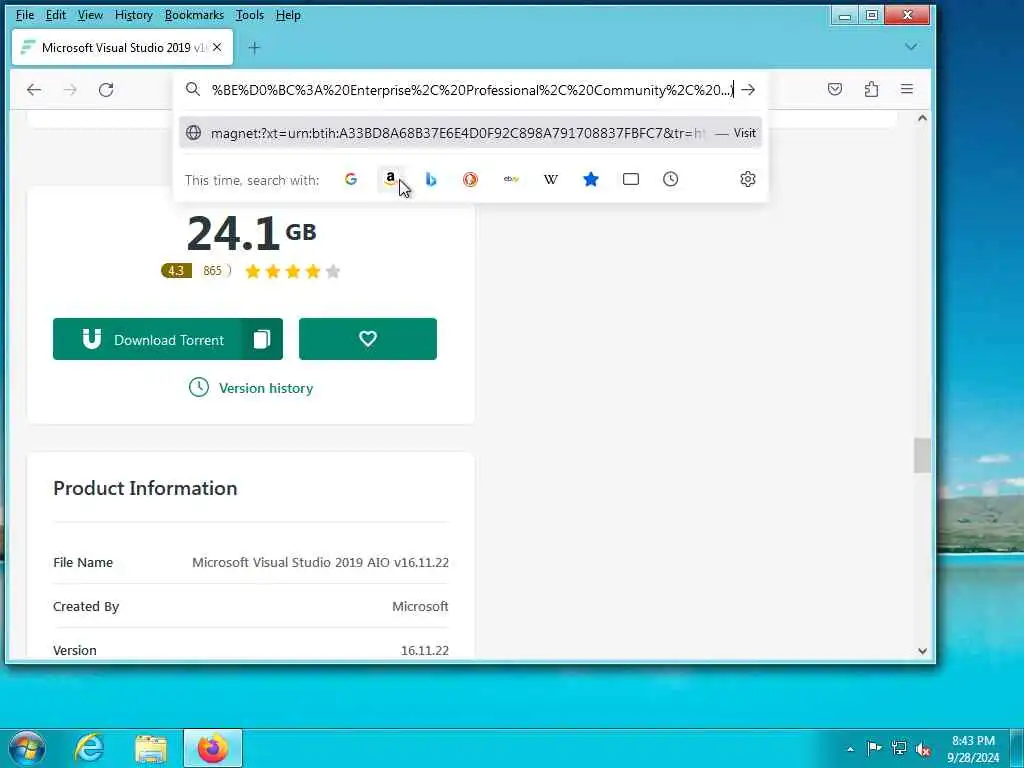
Task: Close the Microsoft Visual Studio 2019 tab
Action: coord(217,47)
